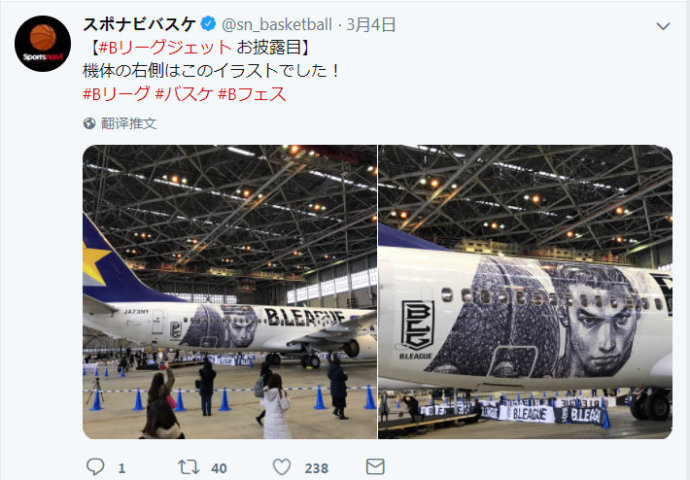Open the direct message envelope icon
The image size is (690, 480).
point(375,467)
